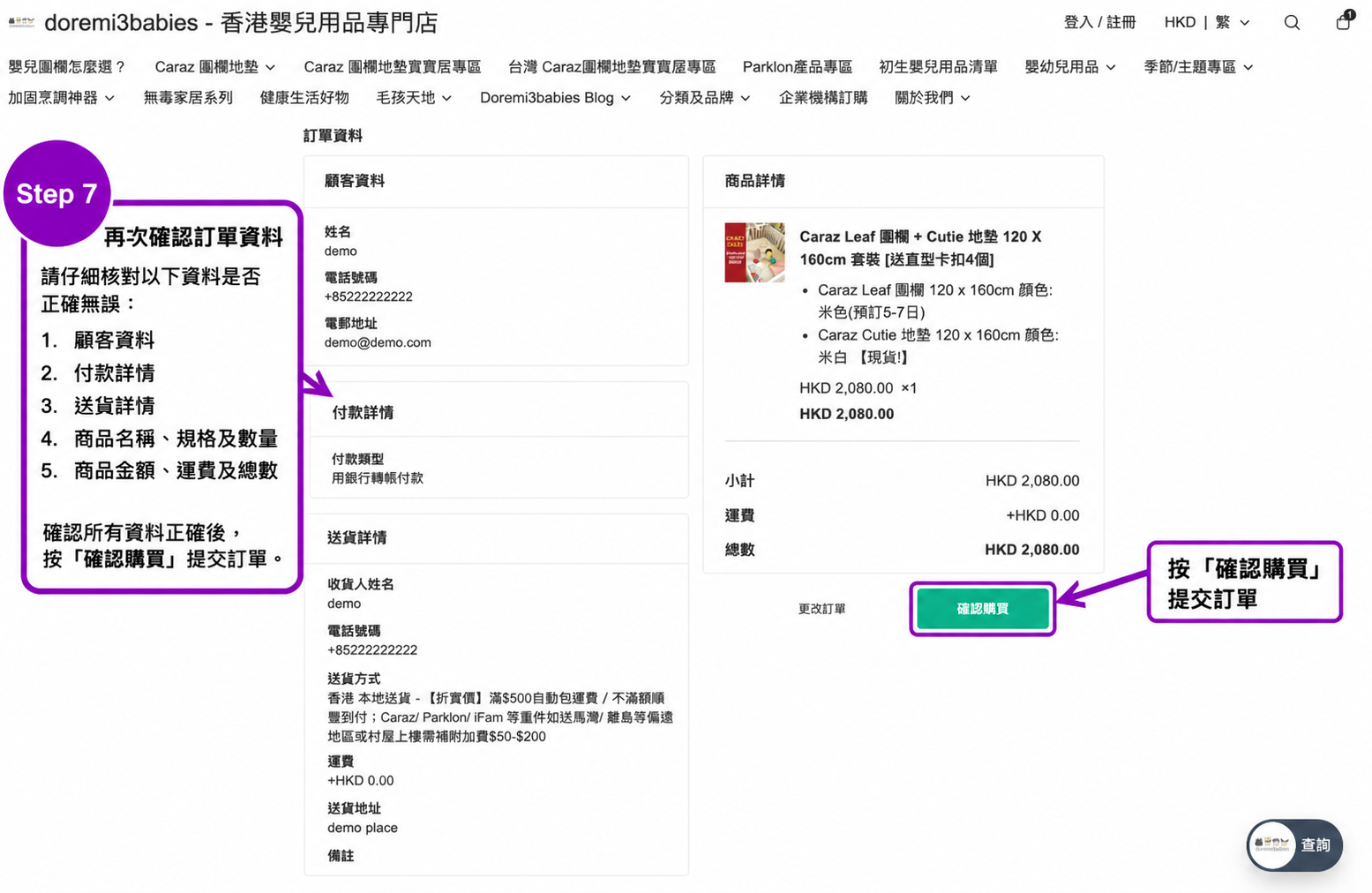Open the 查詢 chat widget
The width and height of the screenshot is (1372, 893).
tap(1294, 845)
